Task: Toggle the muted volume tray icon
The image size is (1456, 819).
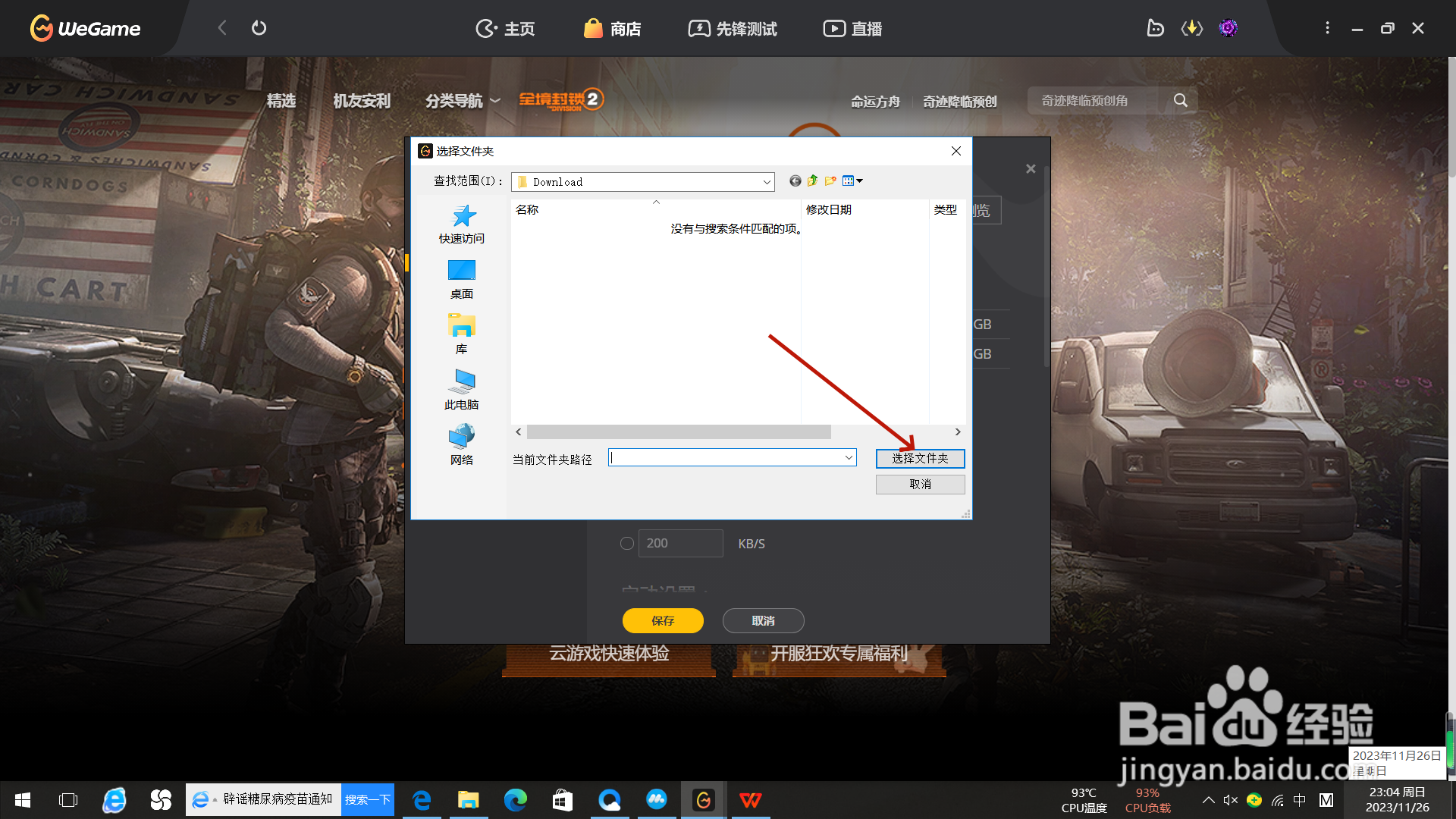Action: pos(1231,800)
